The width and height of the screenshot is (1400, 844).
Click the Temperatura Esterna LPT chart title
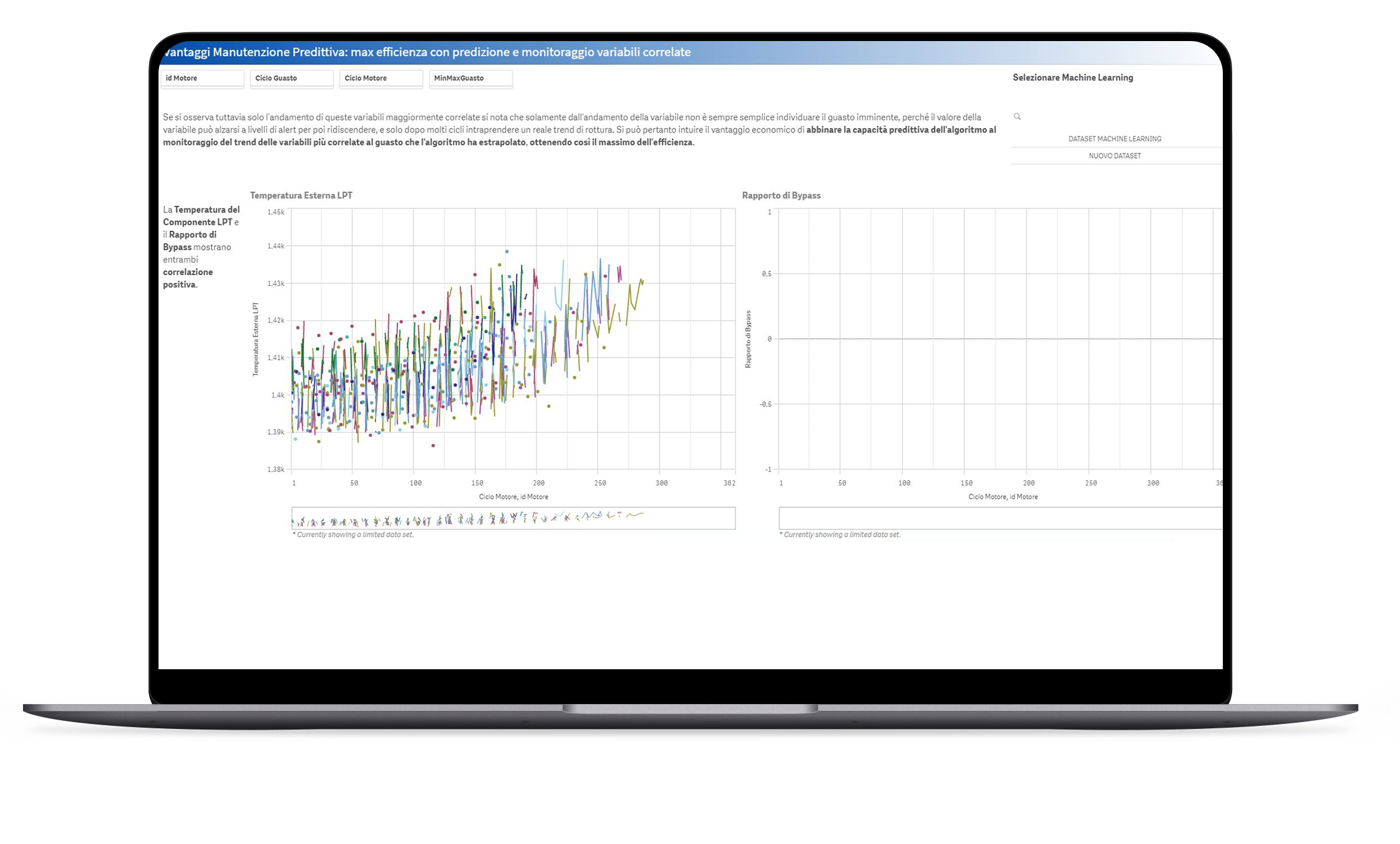[x=301, y=195]
